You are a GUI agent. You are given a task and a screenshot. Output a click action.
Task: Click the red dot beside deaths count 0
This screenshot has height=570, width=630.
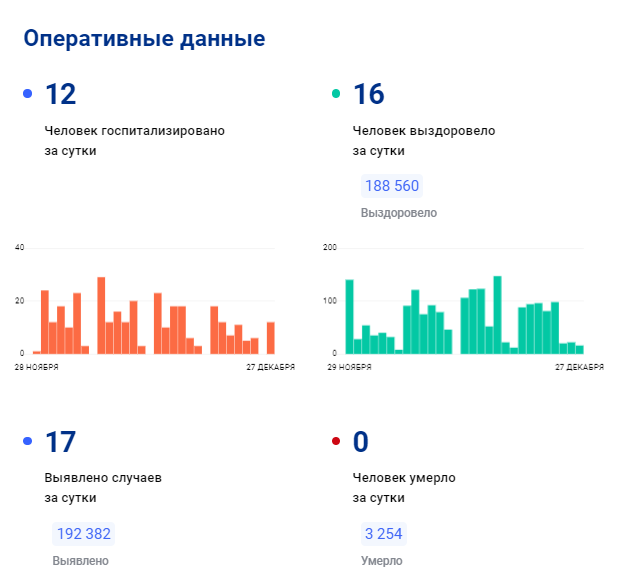(x=336, y=441)
